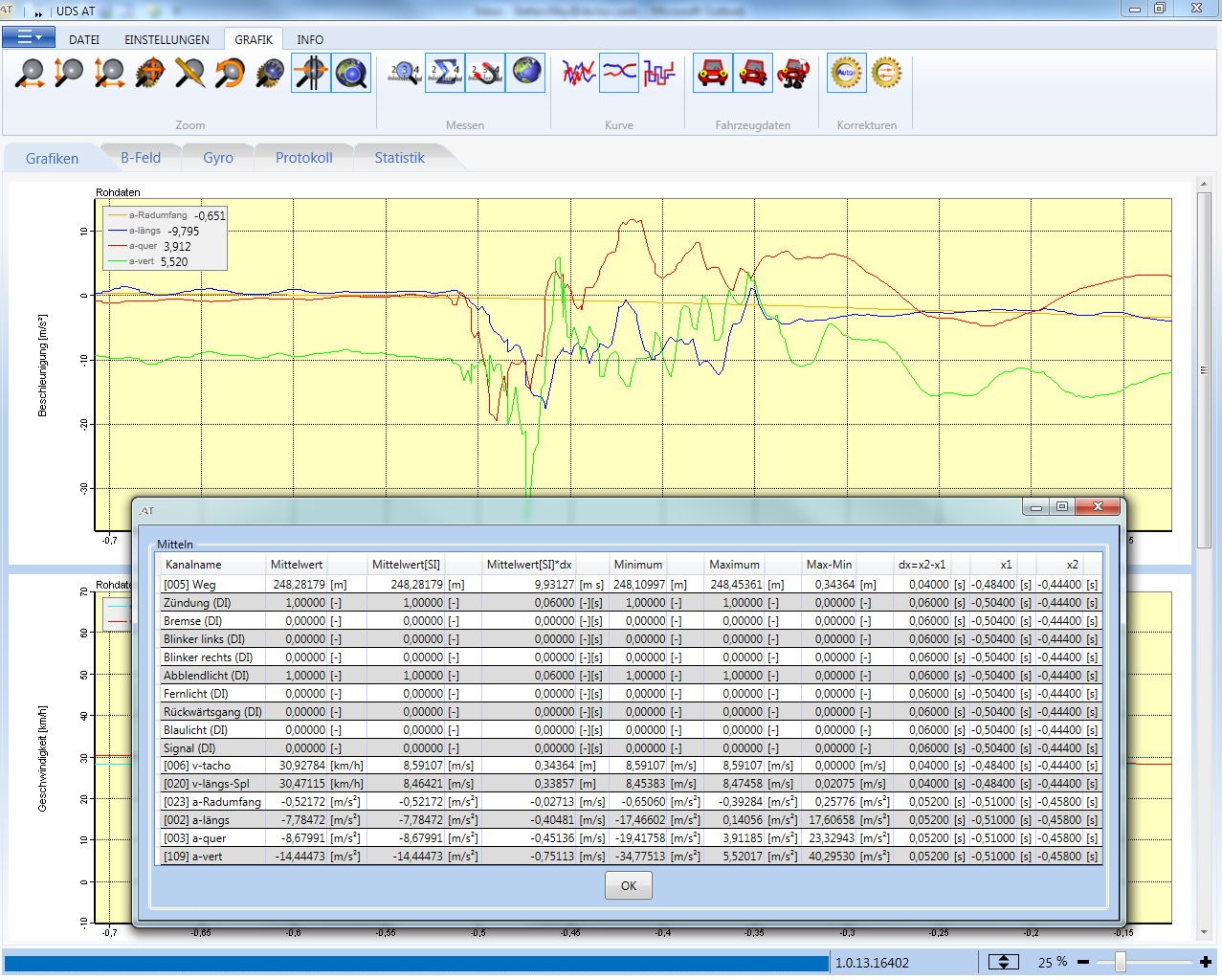The height and width of the screenshot is (980, 1222).
Task: Toggle the crossed smooth curves button
Action: point(619,73)
